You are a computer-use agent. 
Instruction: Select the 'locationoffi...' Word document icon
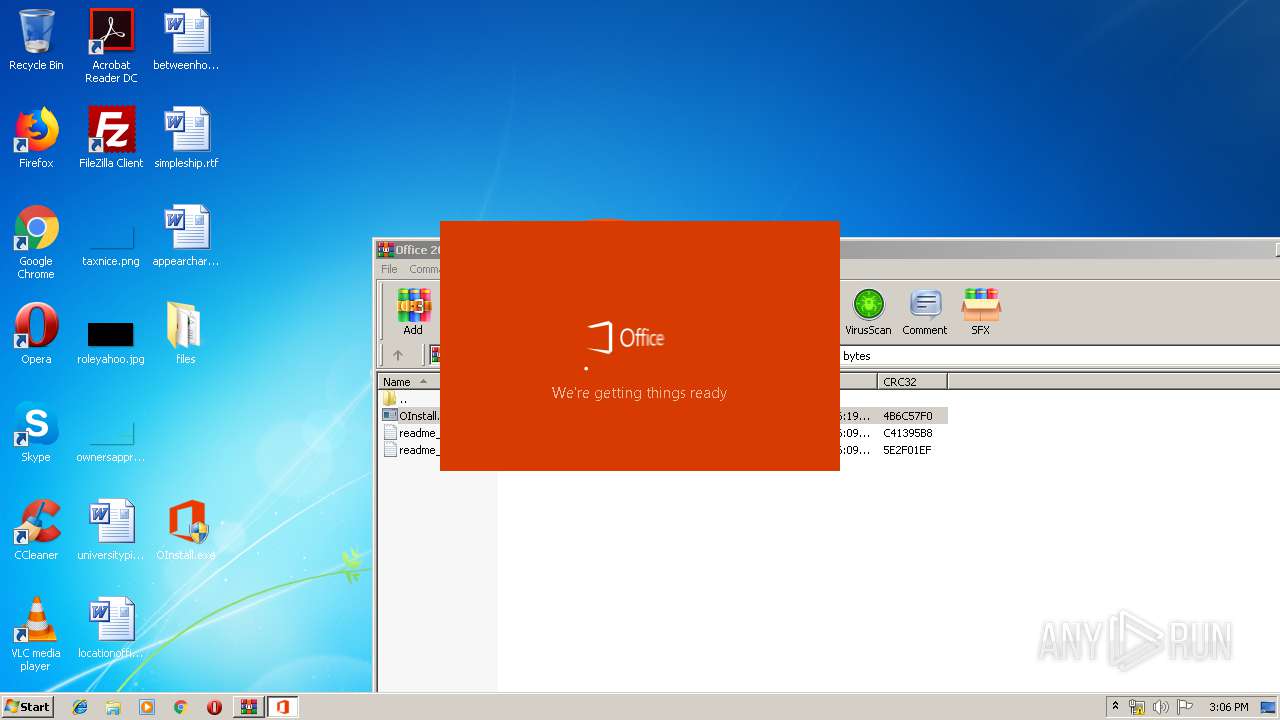(x=111, y=628)
